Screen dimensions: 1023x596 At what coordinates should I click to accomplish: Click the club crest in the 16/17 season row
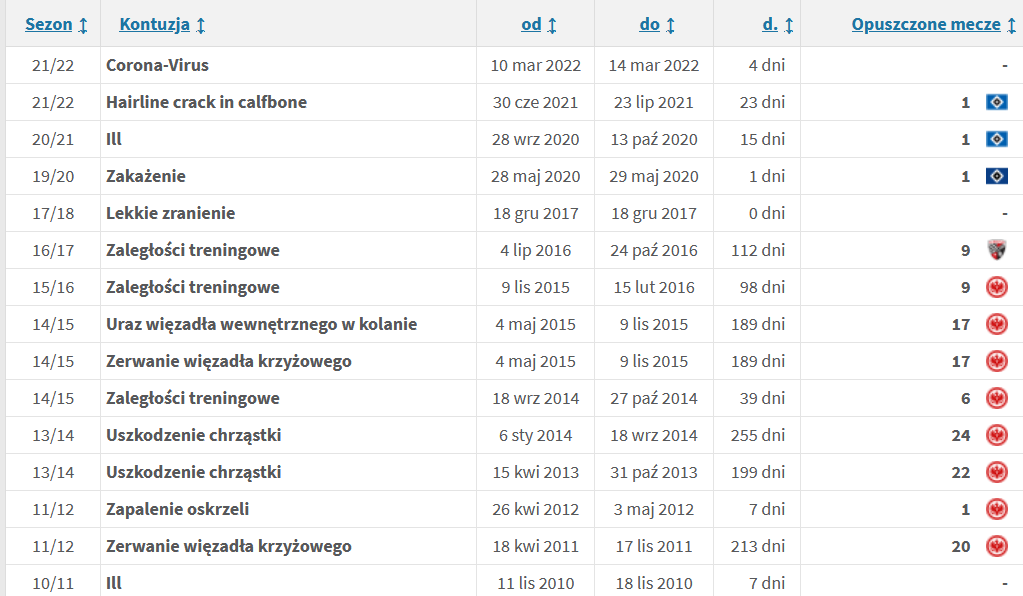(996, 250)
